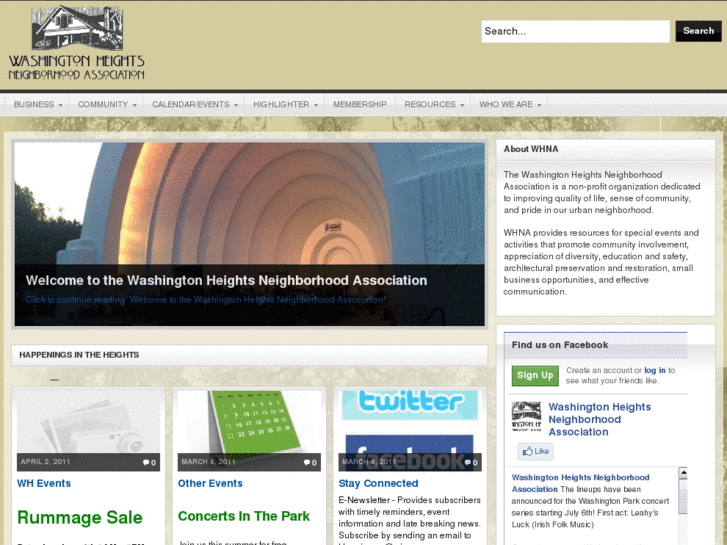Screen dimensions: 727x545
Task: Open comments bubble on Stay Connected post
Action: pos(471,462)
